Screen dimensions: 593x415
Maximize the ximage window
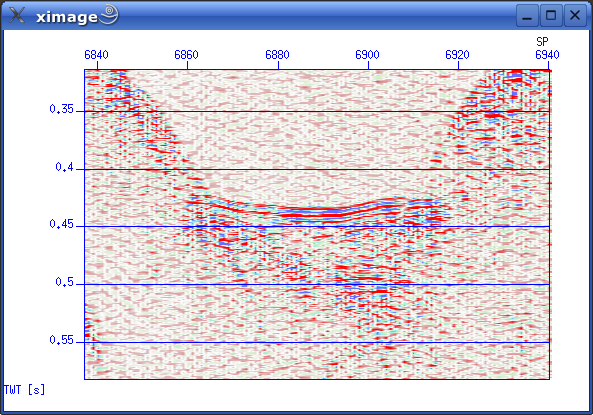pos(551,16)
